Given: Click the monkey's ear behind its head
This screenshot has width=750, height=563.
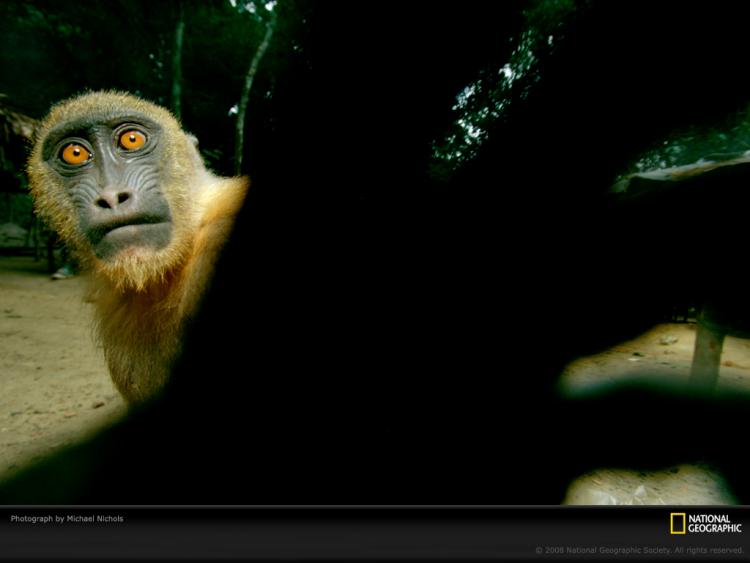Looking at the screenshot, I should (192, 140).
